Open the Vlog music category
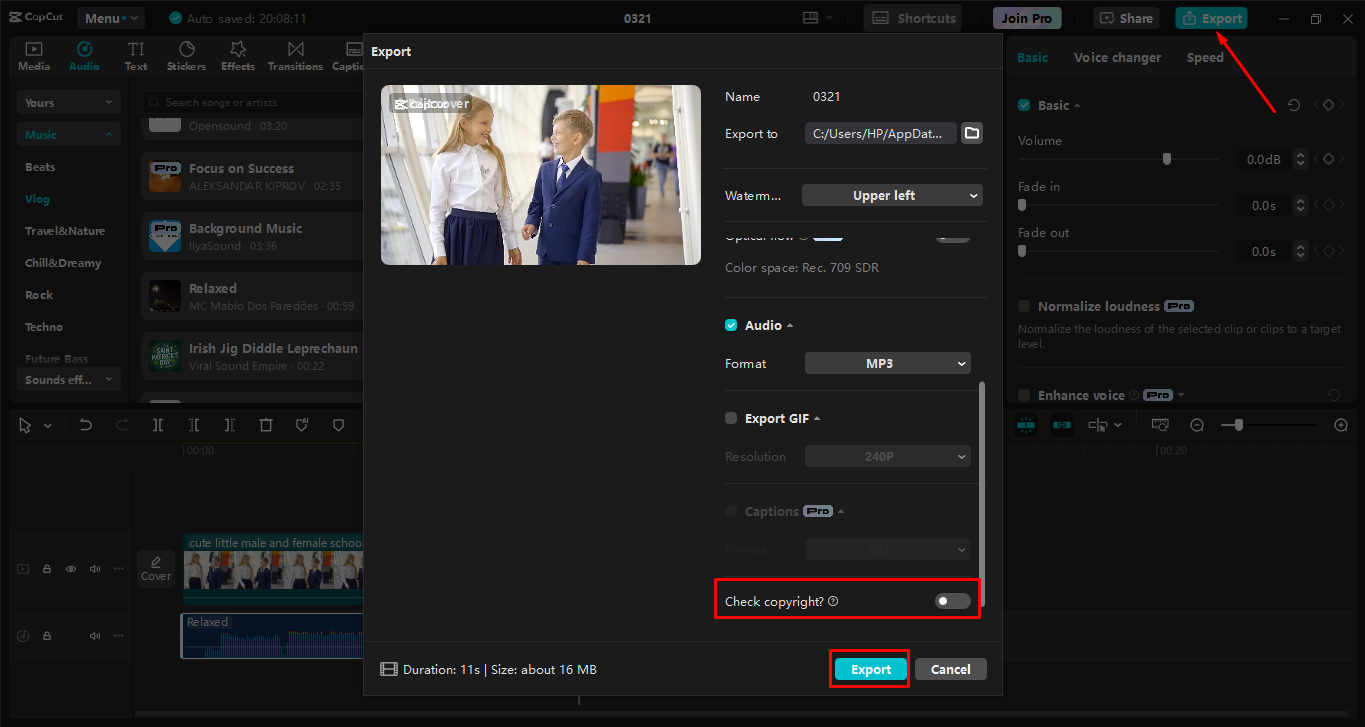The width and height of the screenshot is (1365, 727). click(x=37, y=198)
